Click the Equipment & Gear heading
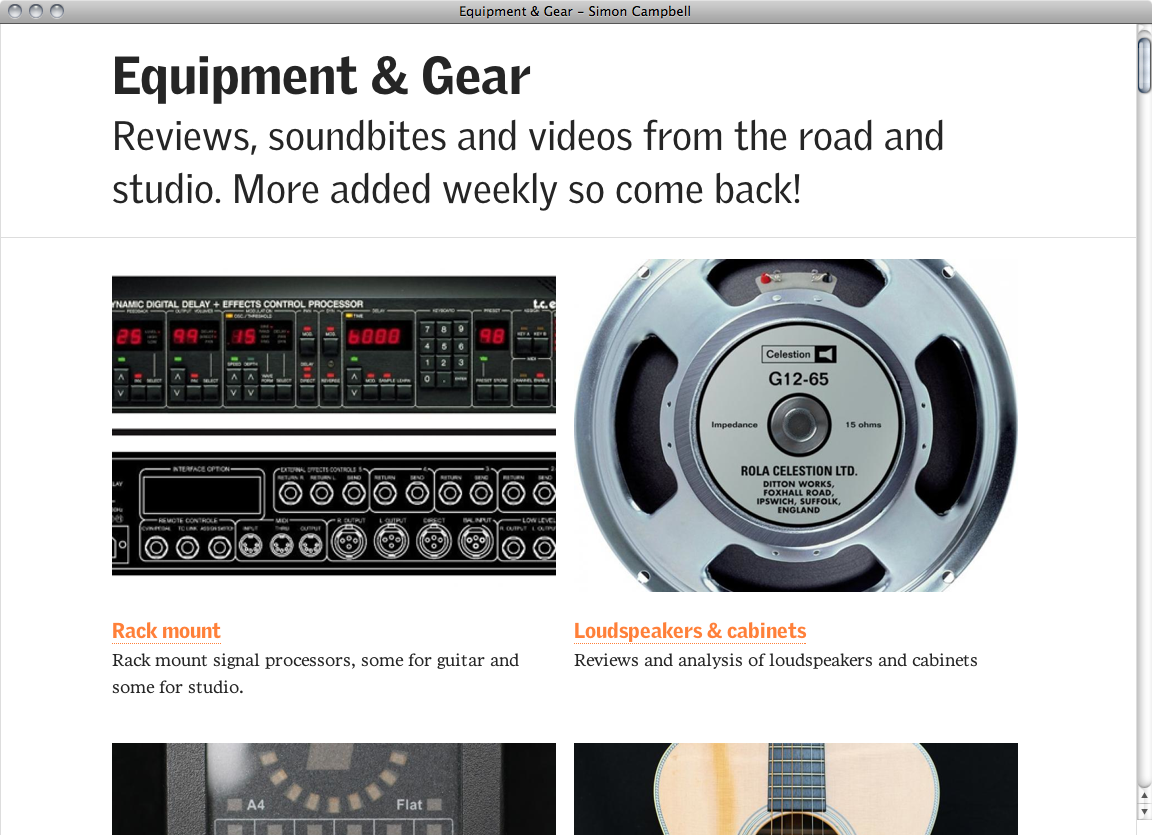 pos(321,77)
